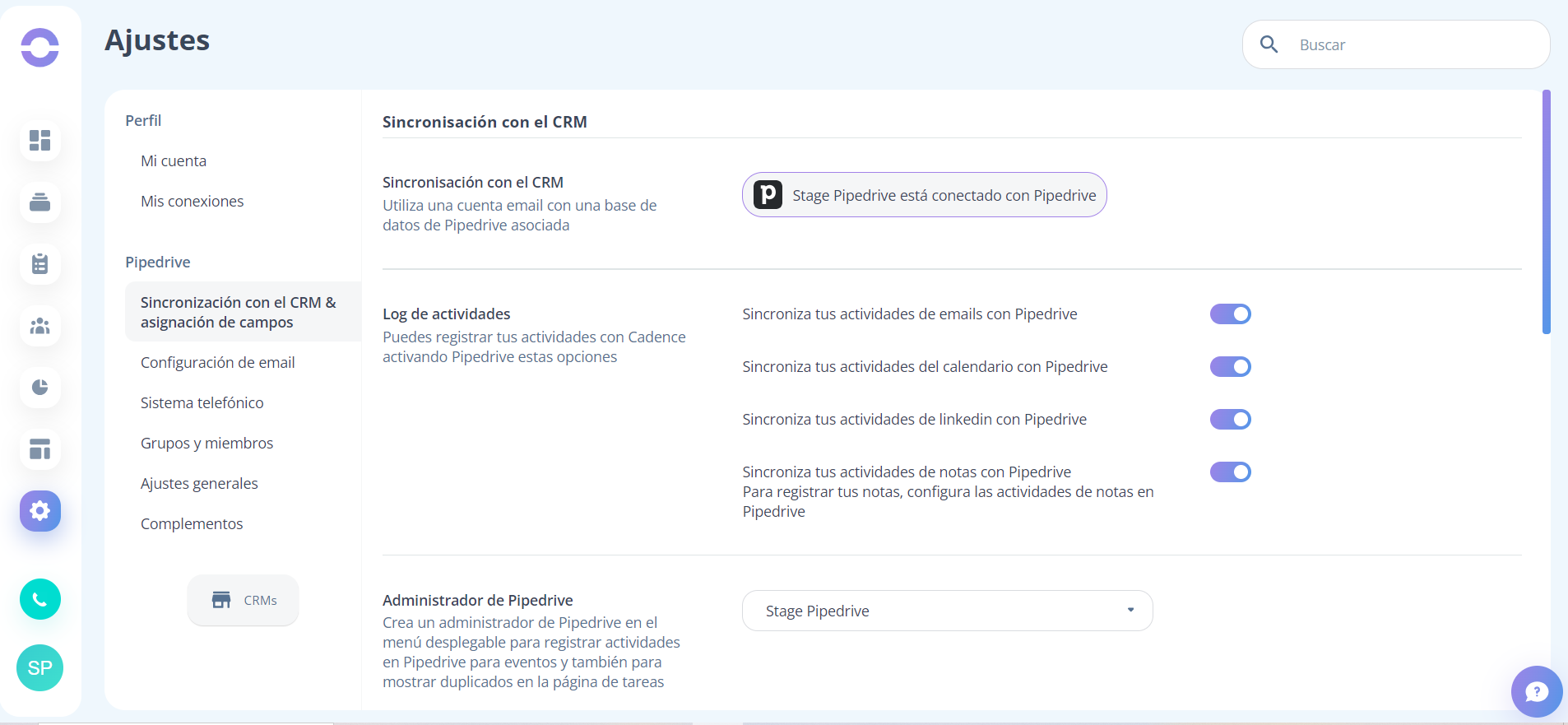
Task: Open Mis conexiones settings
Action: pyautogui.click(x=193, y=201)
